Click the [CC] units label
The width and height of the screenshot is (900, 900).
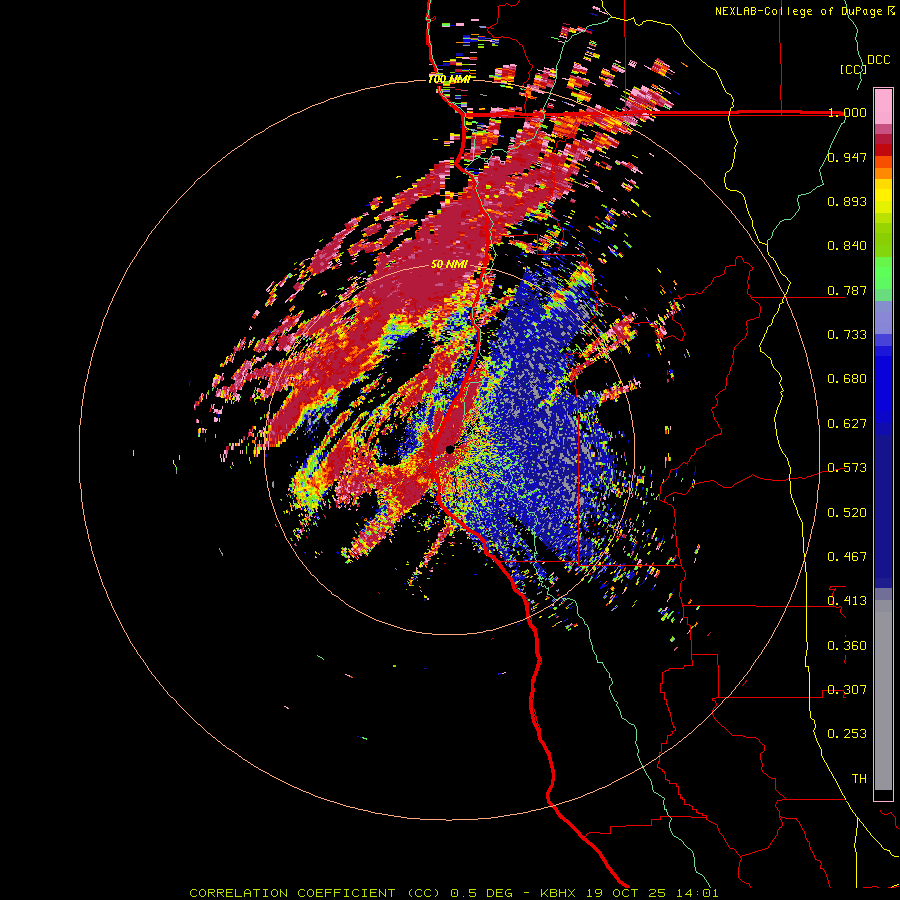tap(853, 69)
